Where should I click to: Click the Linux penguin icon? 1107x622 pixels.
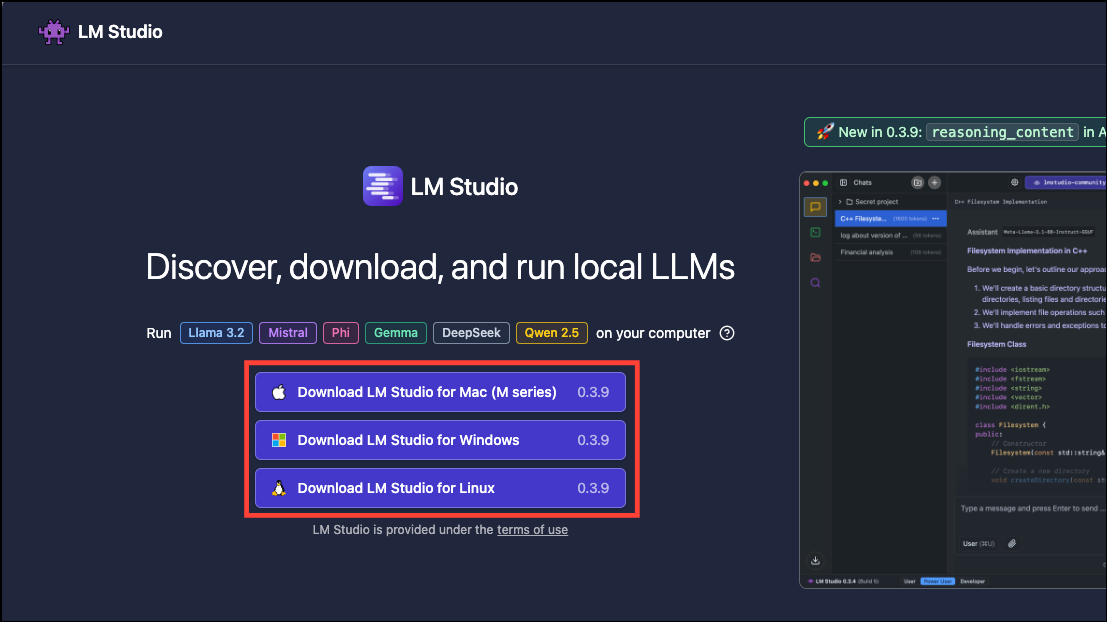[x=279, y=488]
